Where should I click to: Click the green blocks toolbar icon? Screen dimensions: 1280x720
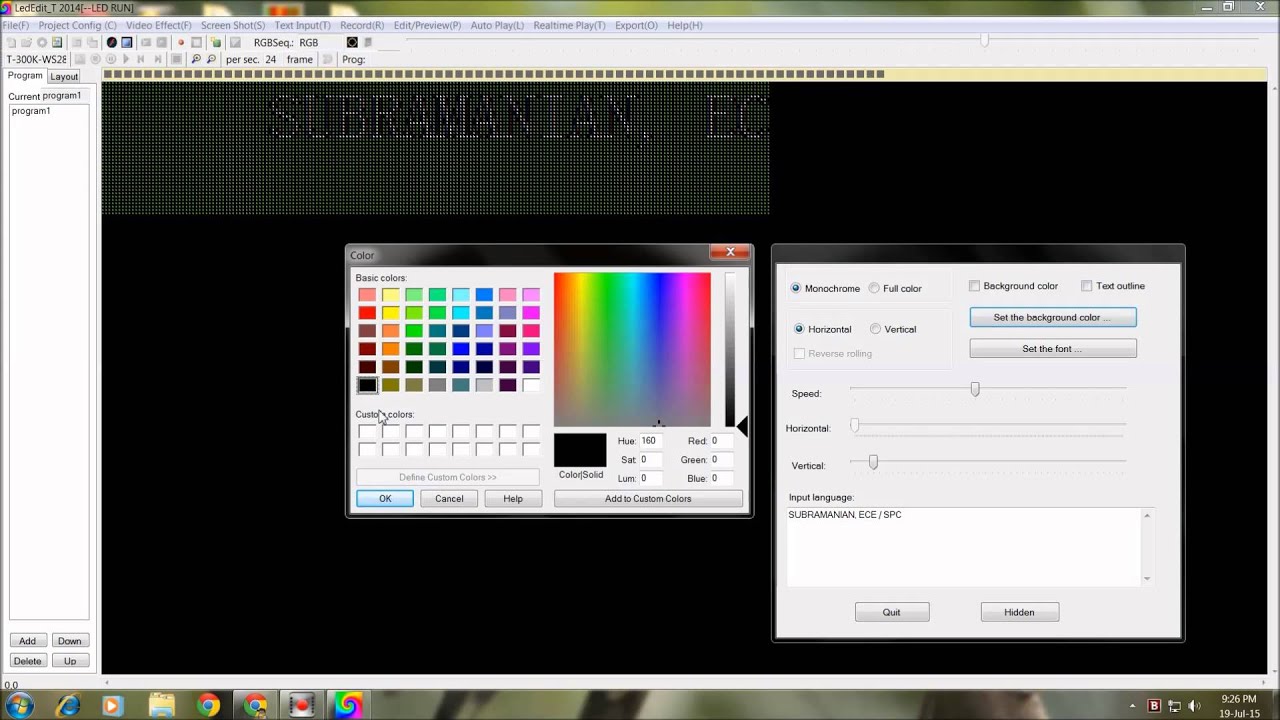(215, 42)
